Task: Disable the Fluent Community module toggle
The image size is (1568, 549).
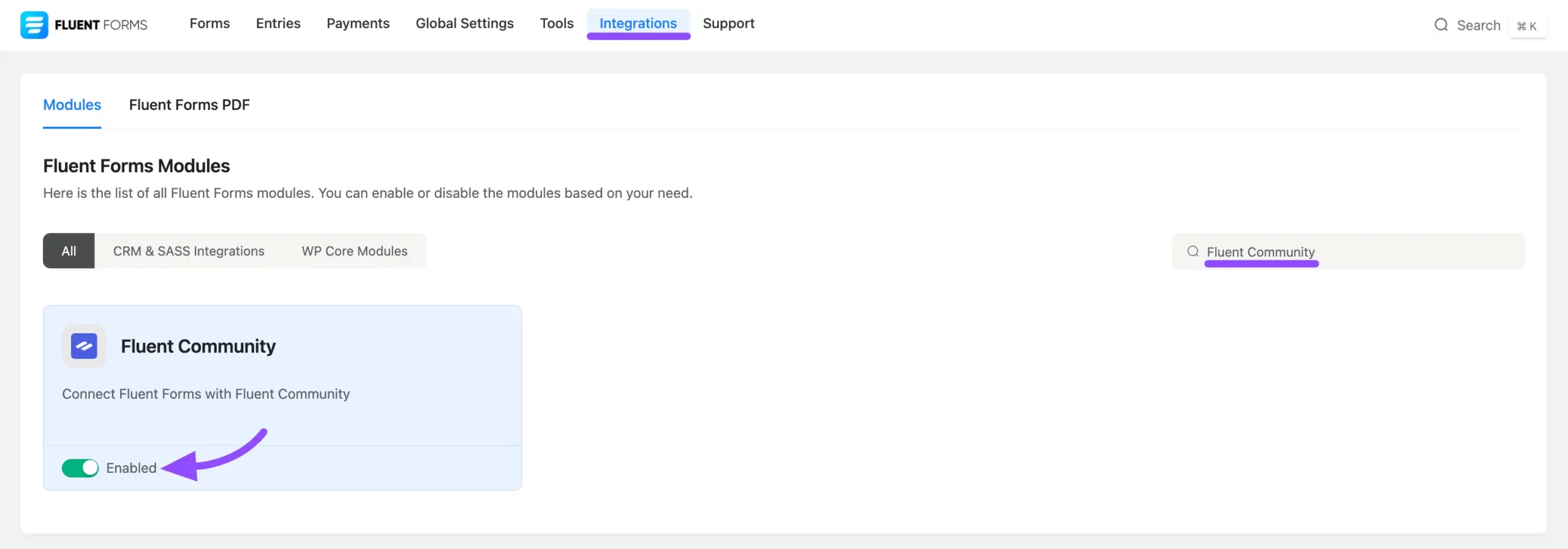Action: point(80,468)
